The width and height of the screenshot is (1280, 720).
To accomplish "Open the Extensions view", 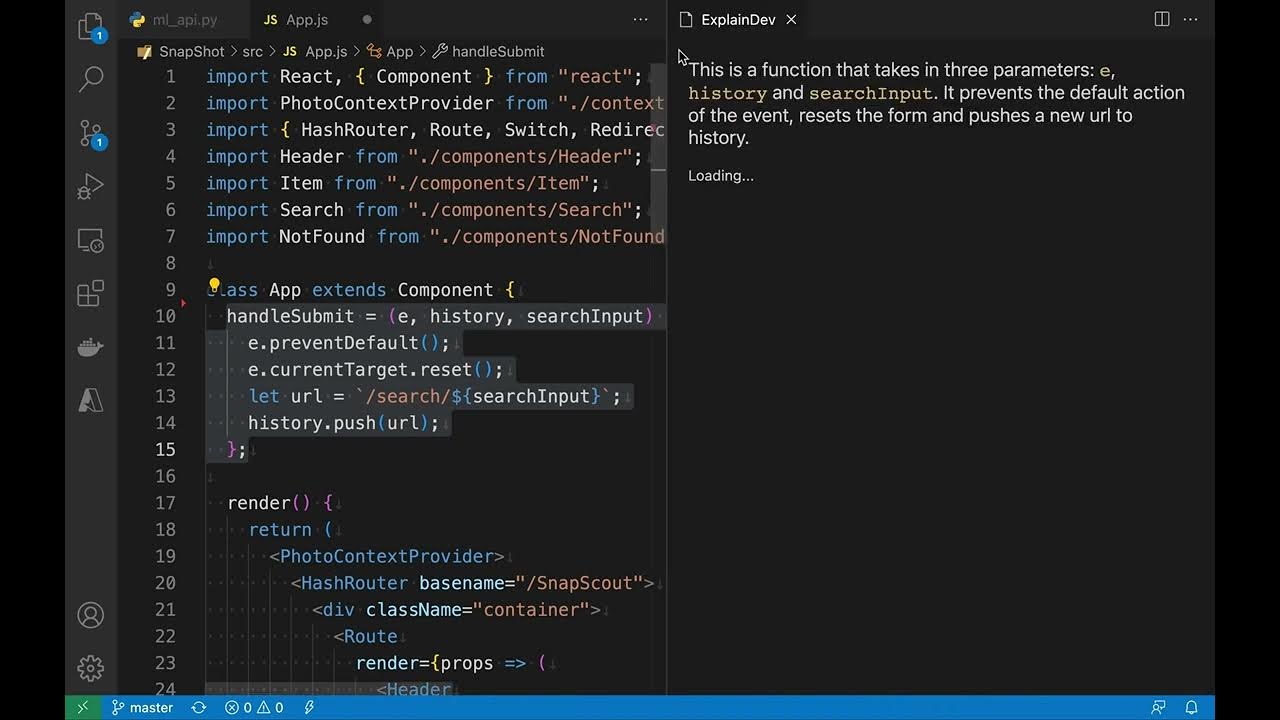I will click(x=91, y=293).
